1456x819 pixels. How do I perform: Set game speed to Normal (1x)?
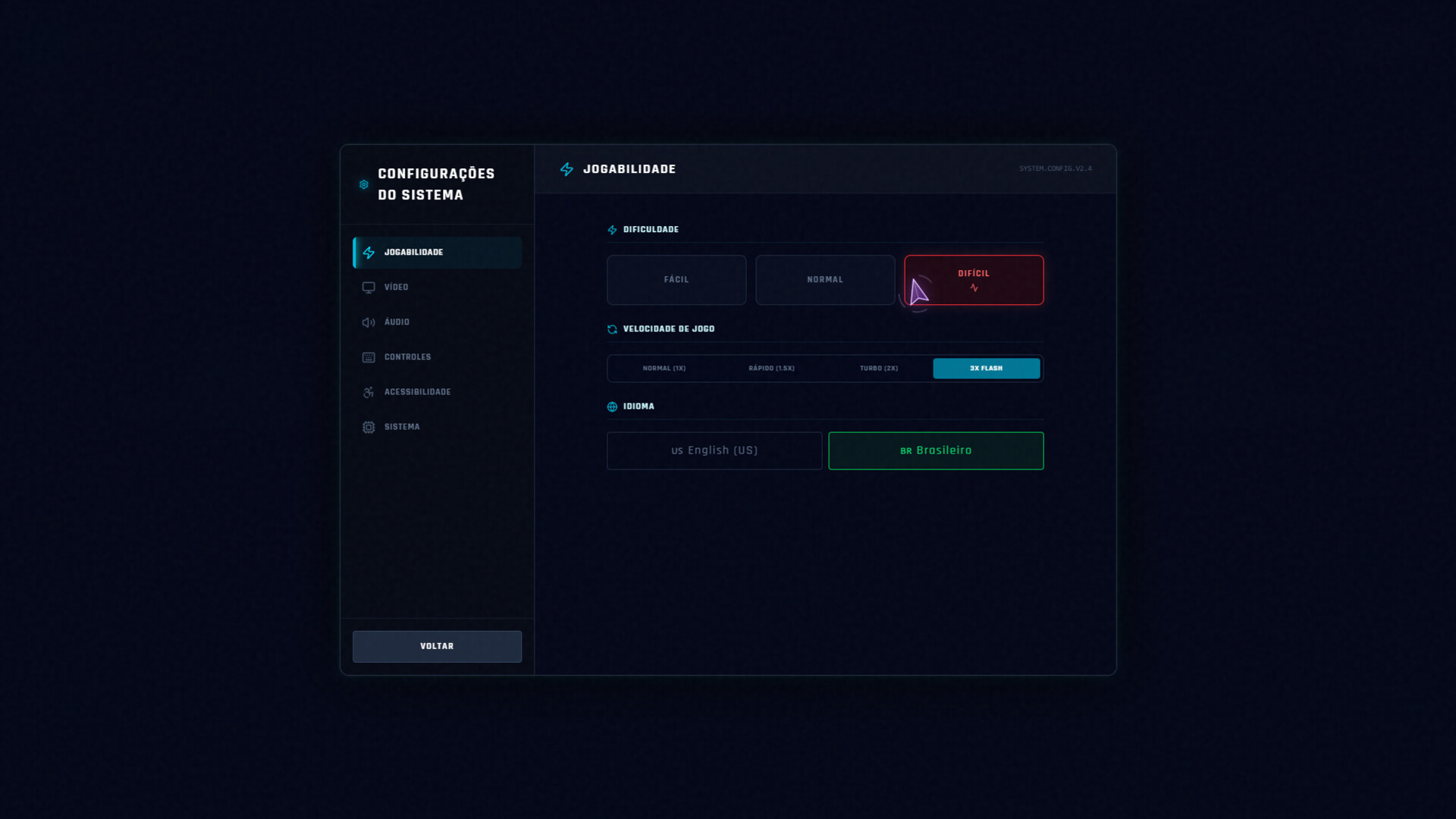[x=664, y=368]
